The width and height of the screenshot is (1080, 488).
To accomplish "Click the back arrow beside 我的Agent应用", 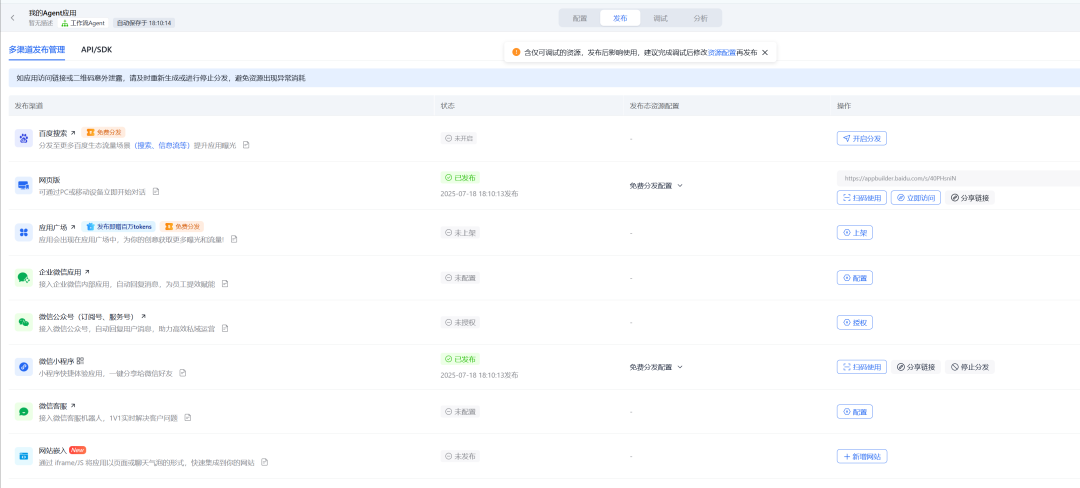I will 13,17.
